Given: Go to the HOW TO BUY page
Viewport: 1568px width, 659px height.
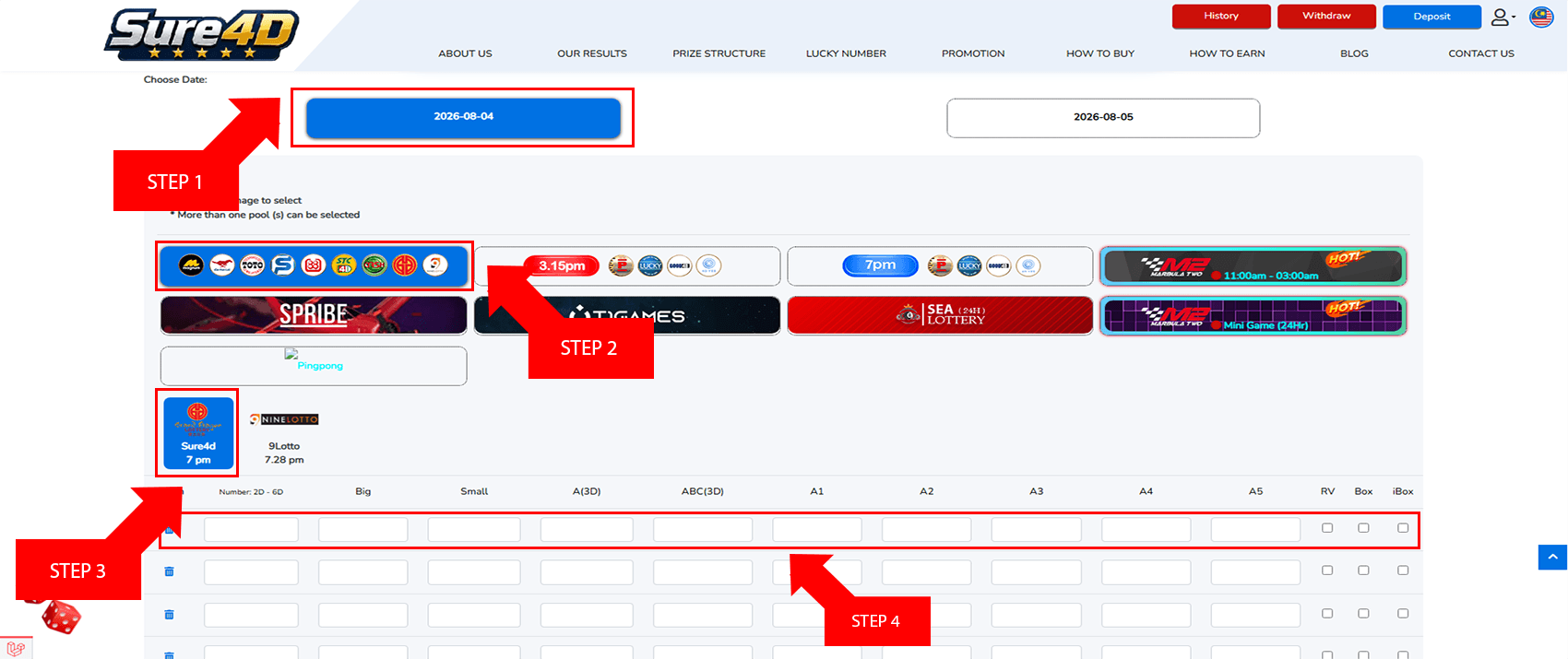Looking at the screenshot, I should pos(1100,53).
